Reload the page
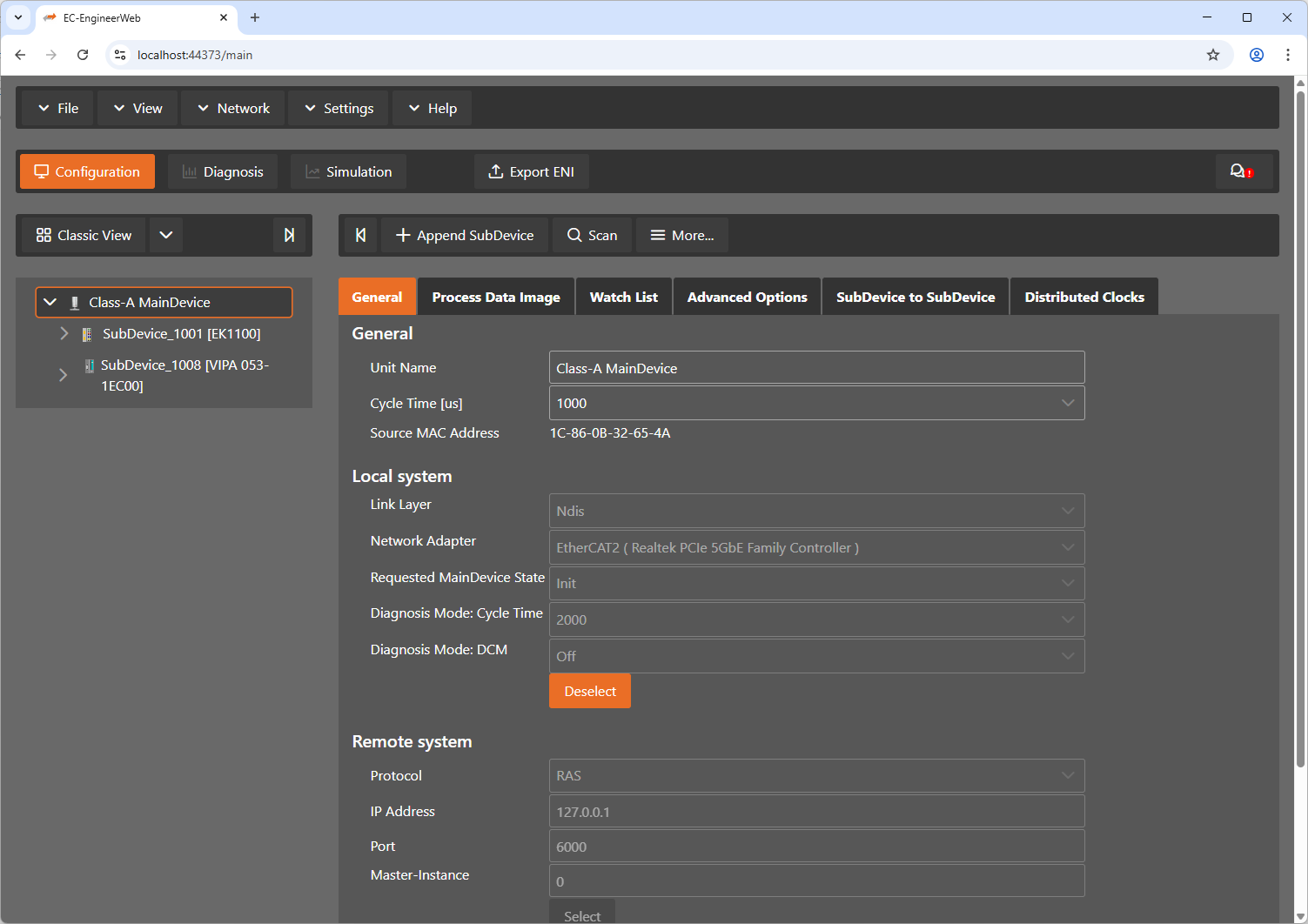1308x924 pixels. pyautogui.click(x=83, y=55)
